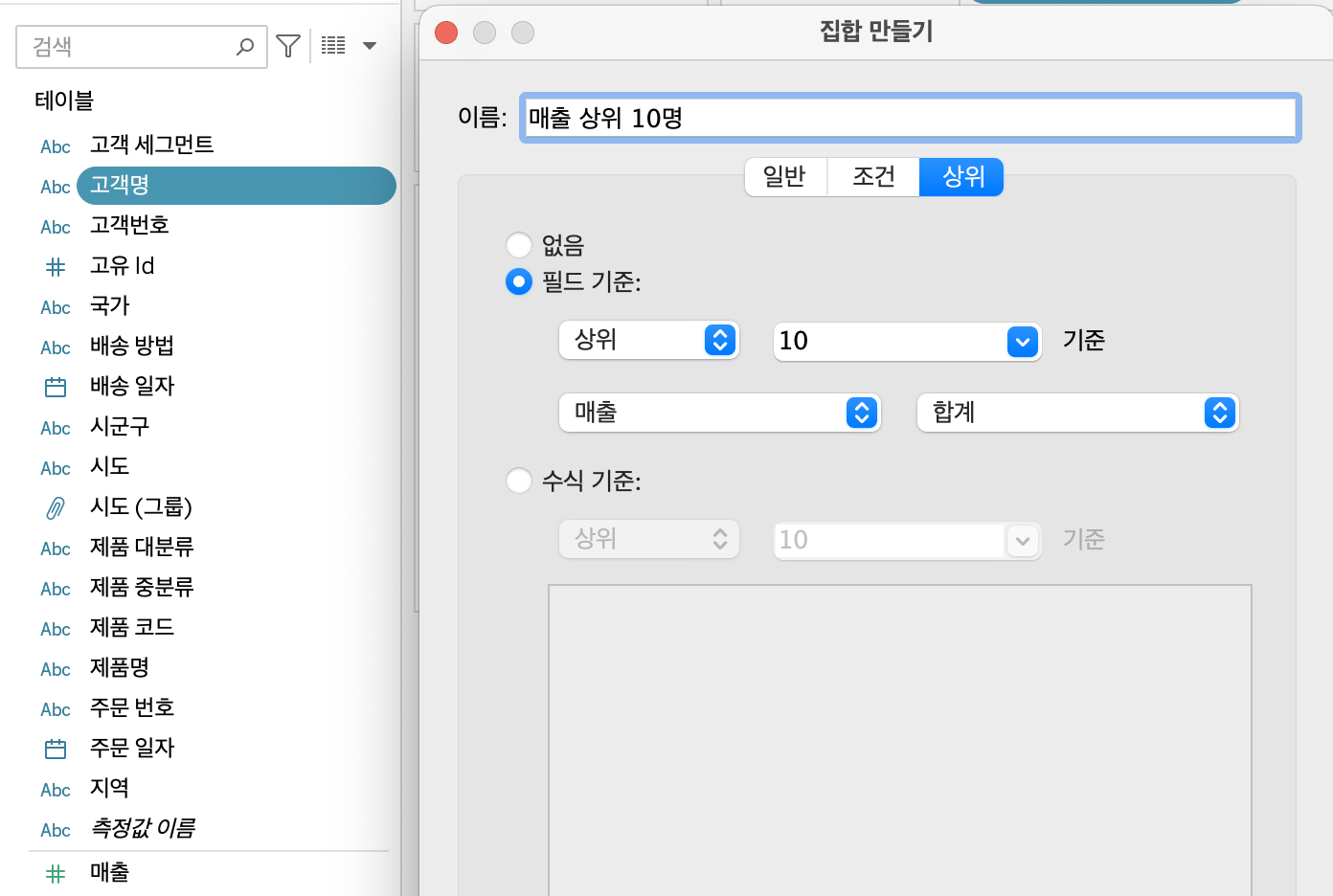Close the 집합 만들기 dialog
The height and width of the screenshot is (896, 1333).
446,33
